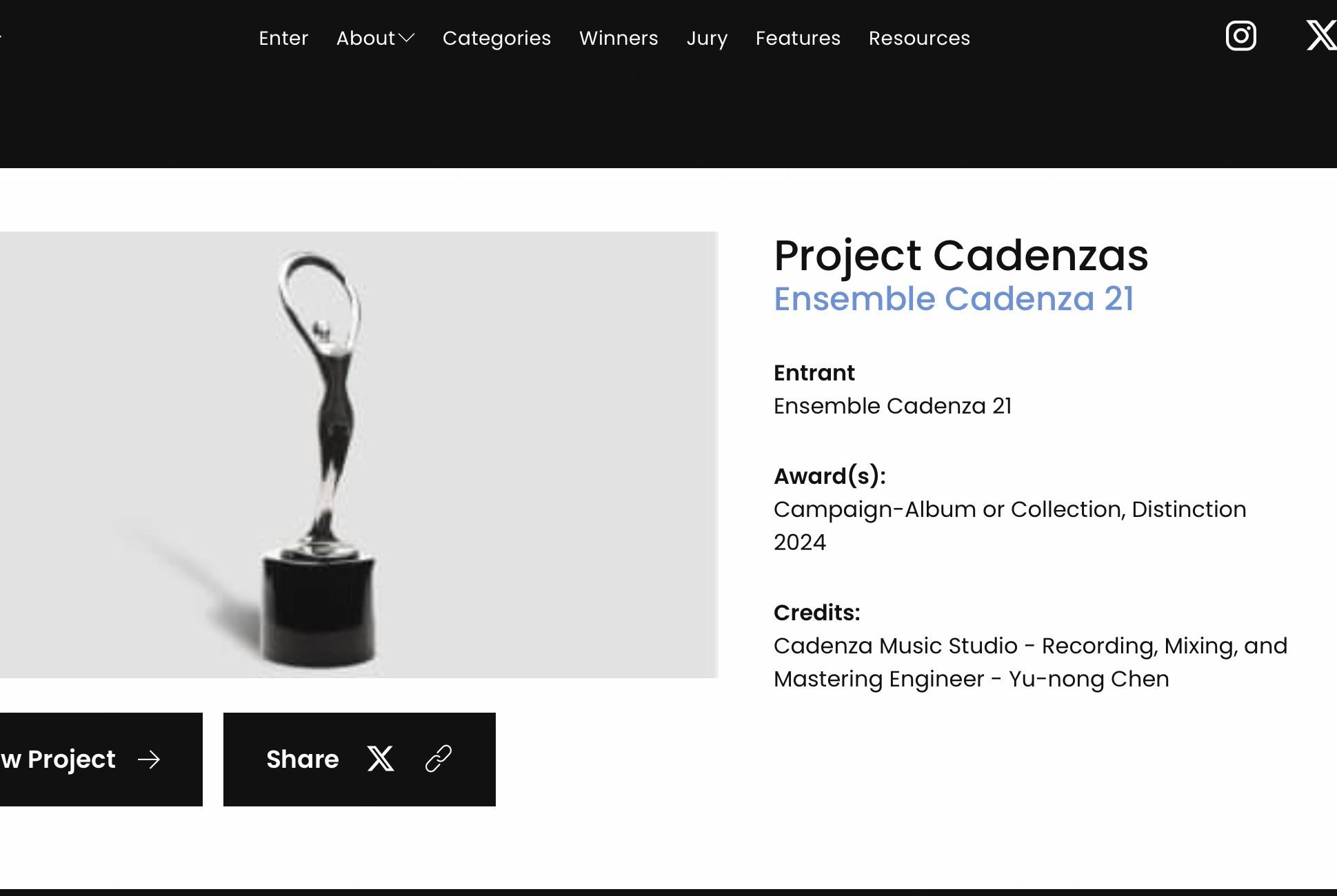The height and width of the screenshot is (896, 1337).
Task: Select Features in the navigation bar
Action: 798,38
